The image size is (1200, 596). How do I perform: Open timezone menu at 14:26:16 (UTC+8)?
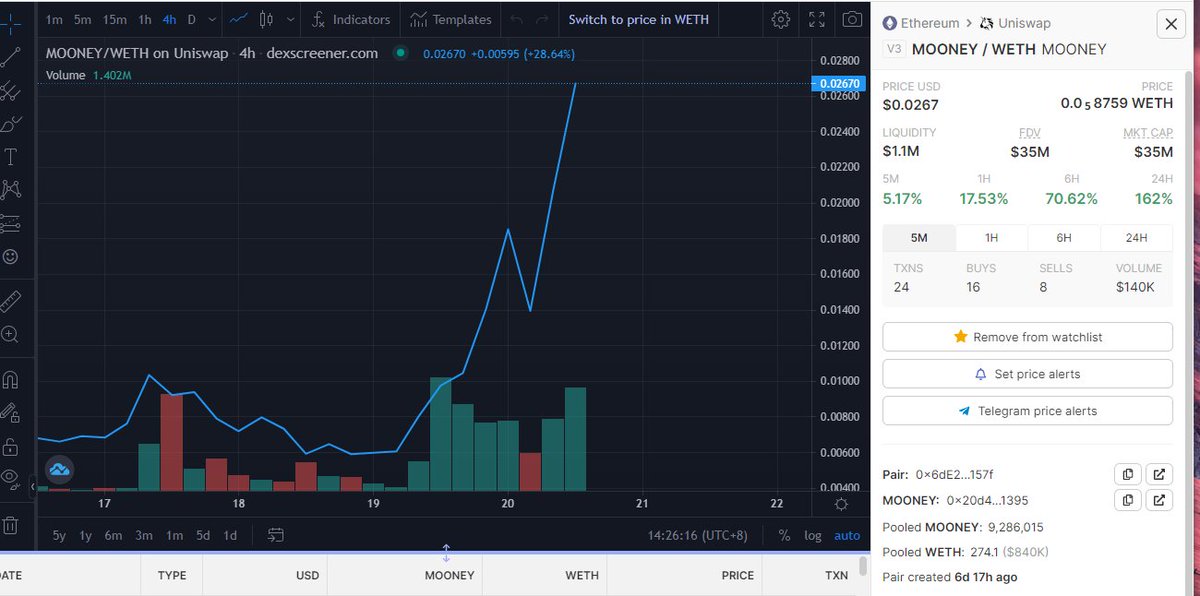[697, 535]
